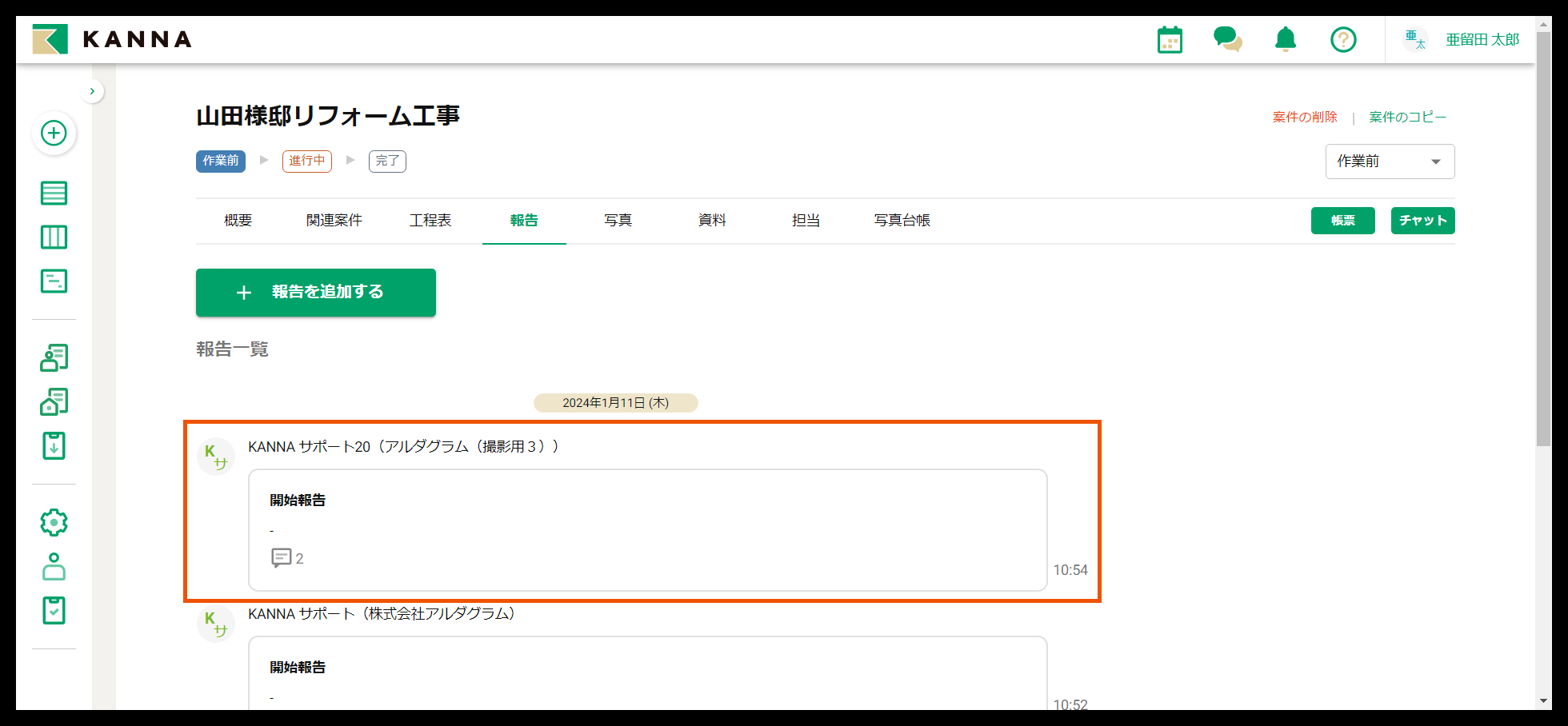1568x726 pixels.
Task: Set the project status to 完了
Action: (387, 161)
